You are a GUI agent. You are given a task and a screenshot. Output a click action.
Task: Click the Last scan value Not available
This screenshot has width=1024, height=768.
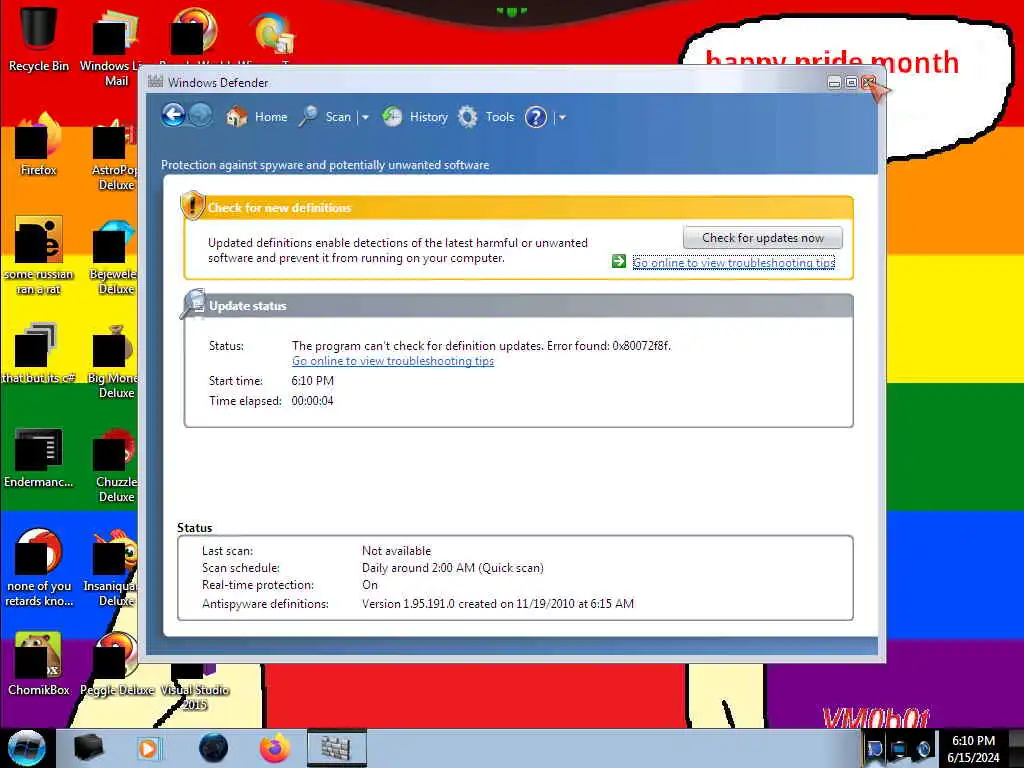click(396, 551)
